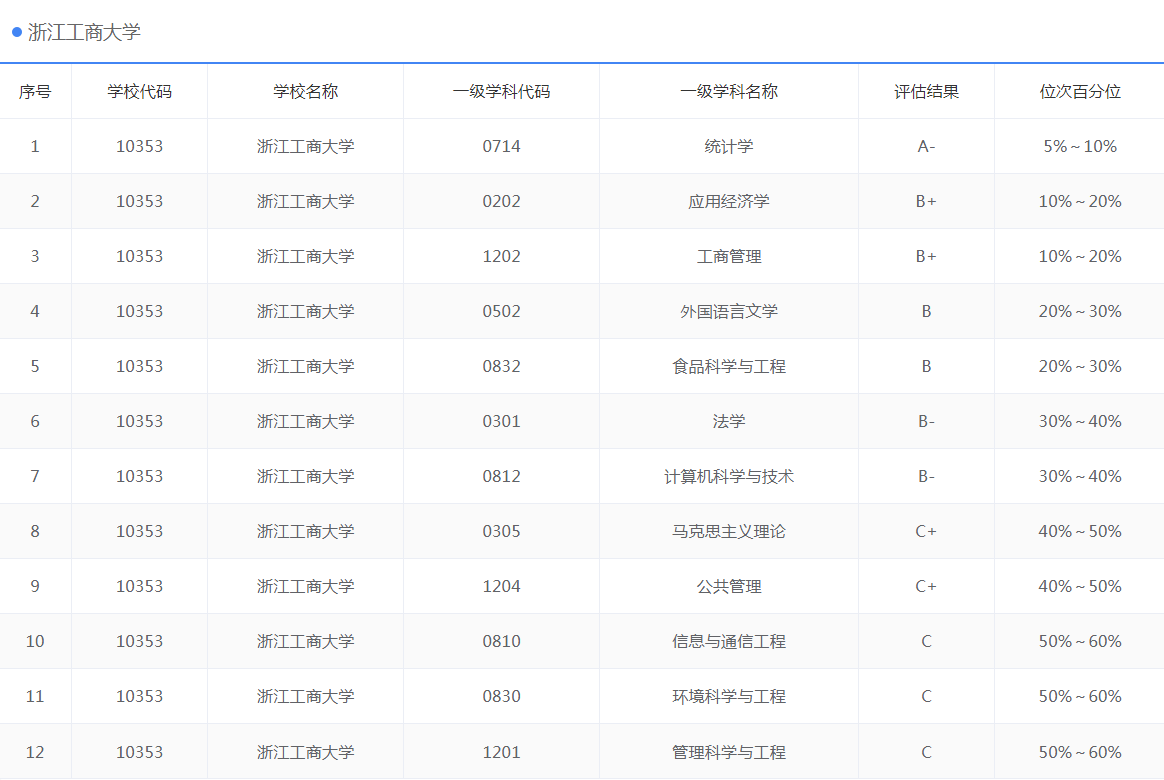1164x780 pixels.
Task: Click the 20%～30% percentile in row 4
Action: [x=1080, y=311]
